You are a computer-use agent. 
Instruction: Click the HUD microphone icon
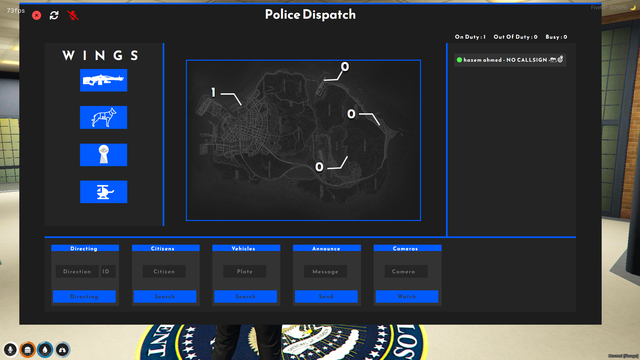[x=10, y=350]
